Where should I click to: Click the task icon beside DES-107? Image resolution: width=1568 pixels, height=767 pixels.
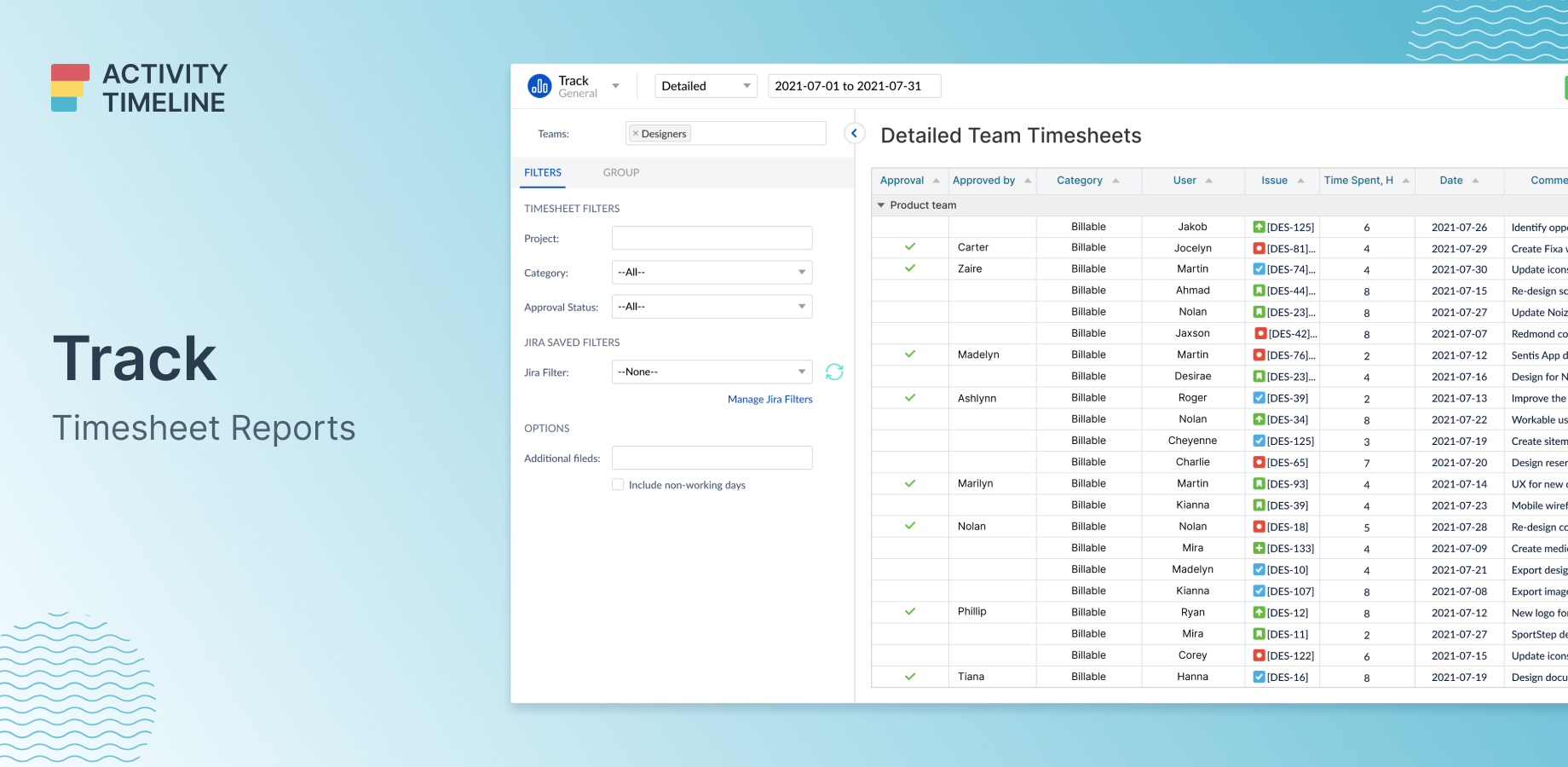(1259, 591)
